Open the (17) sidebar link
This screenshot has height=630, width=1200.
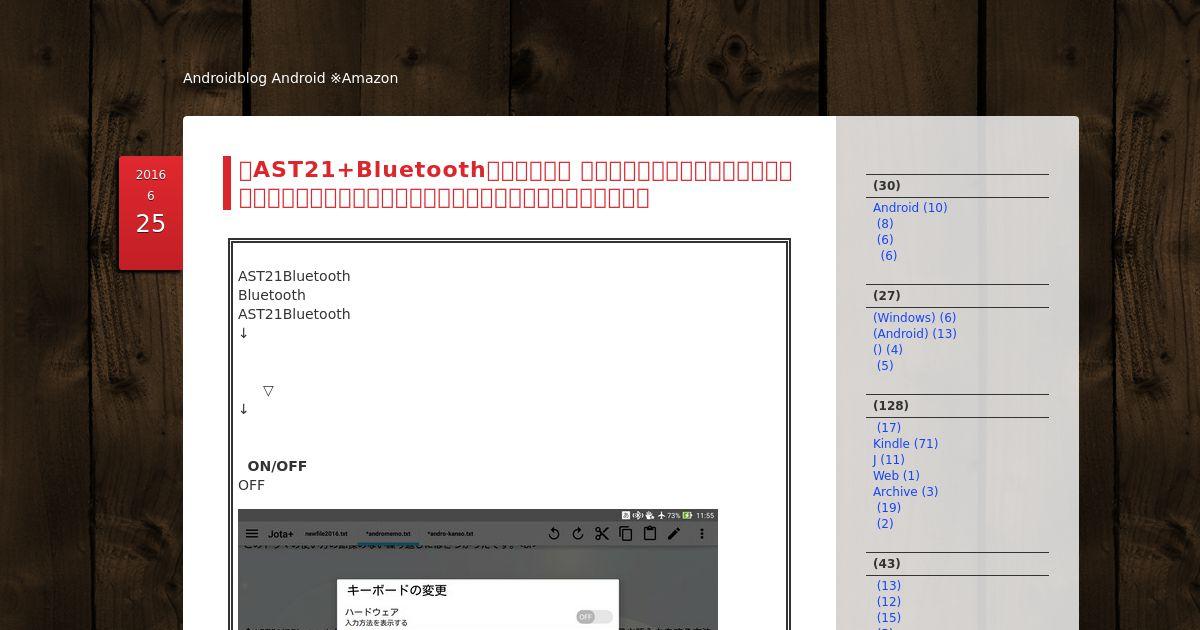click(x=889, y=428)
